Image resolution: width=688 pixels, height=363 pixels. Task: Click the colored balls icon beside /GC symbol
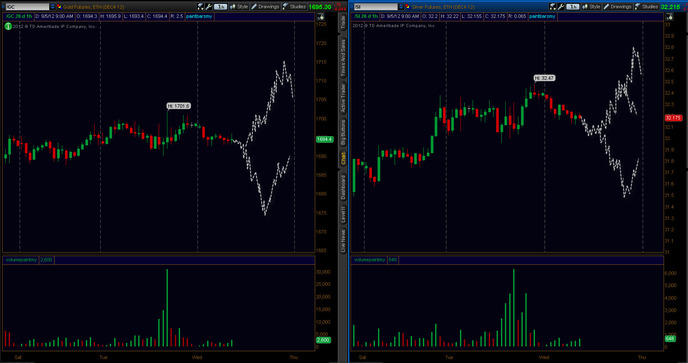coord(59,7)
